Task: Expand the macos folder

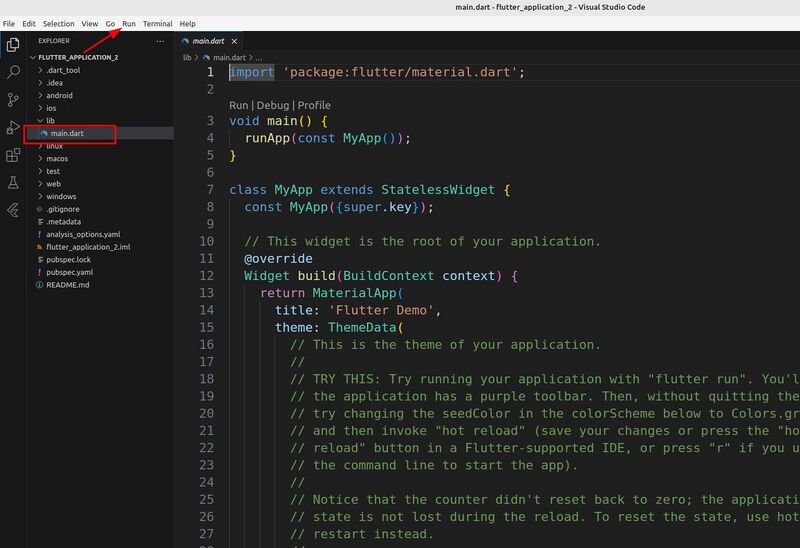Action: [57, 159]
